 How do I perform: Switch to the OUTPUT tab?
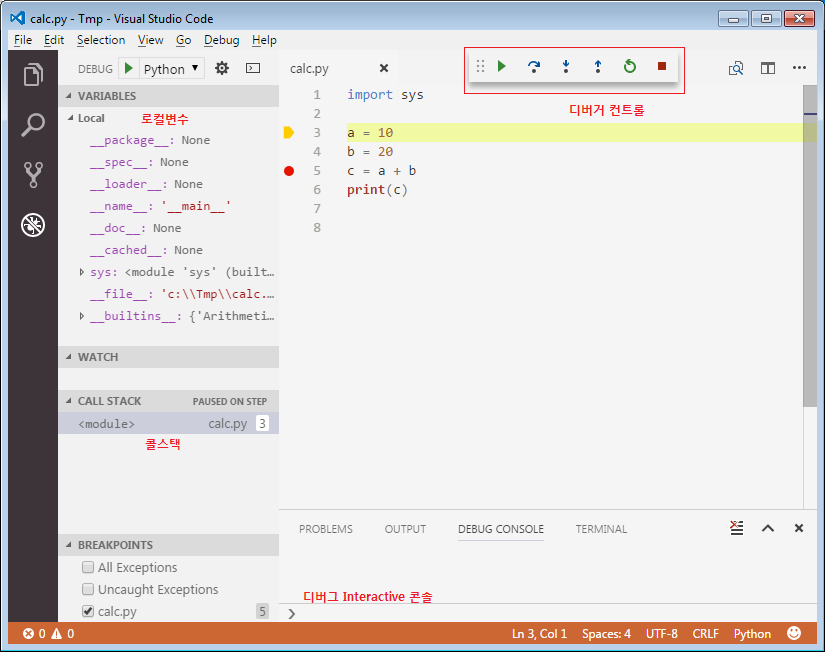pos(405,529)
